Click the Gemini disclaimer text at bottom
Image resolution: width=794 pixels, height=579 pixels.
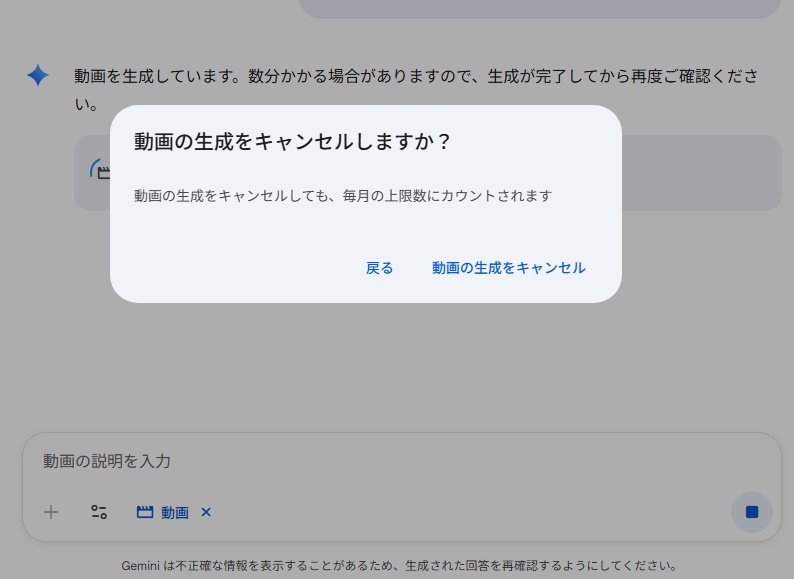tap(399, 566)
